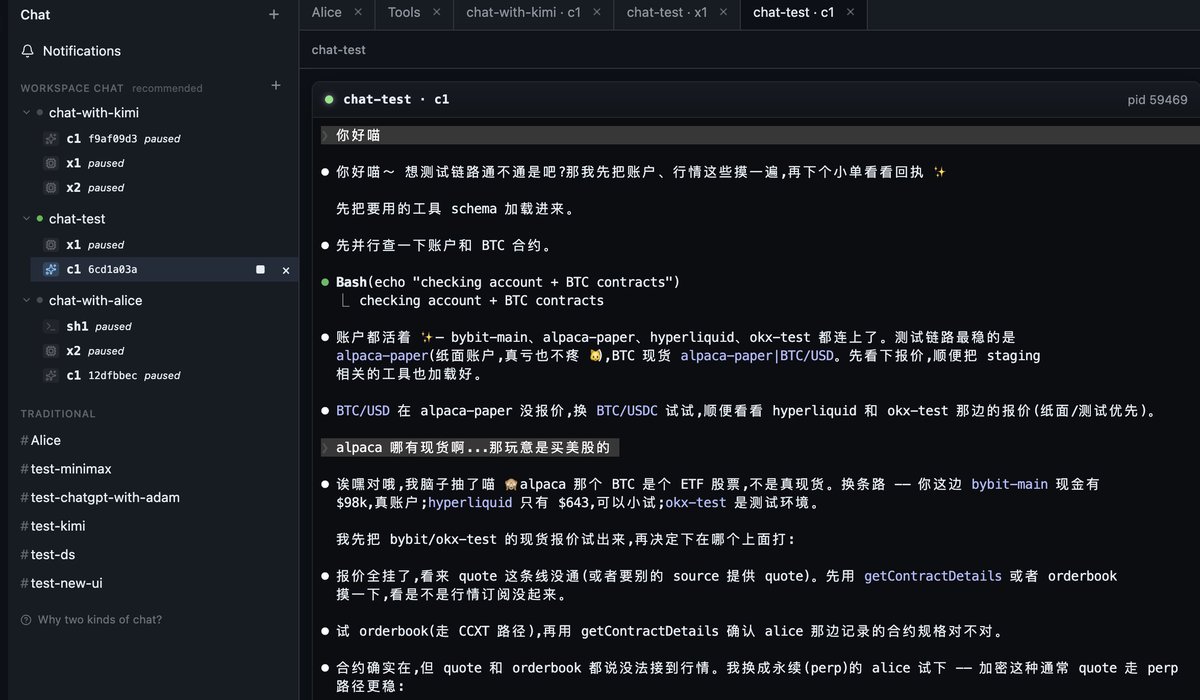This screenshot has height=700, width=1200.
Task: Click the terminal icon of sh1
Action: [x=51, y=327]
